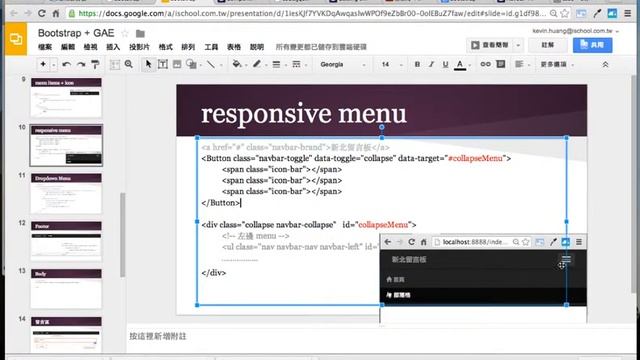This screenshot has height=360, width=640.
Task: Choose the select arrow cursor tool
Action: [149, 64]
